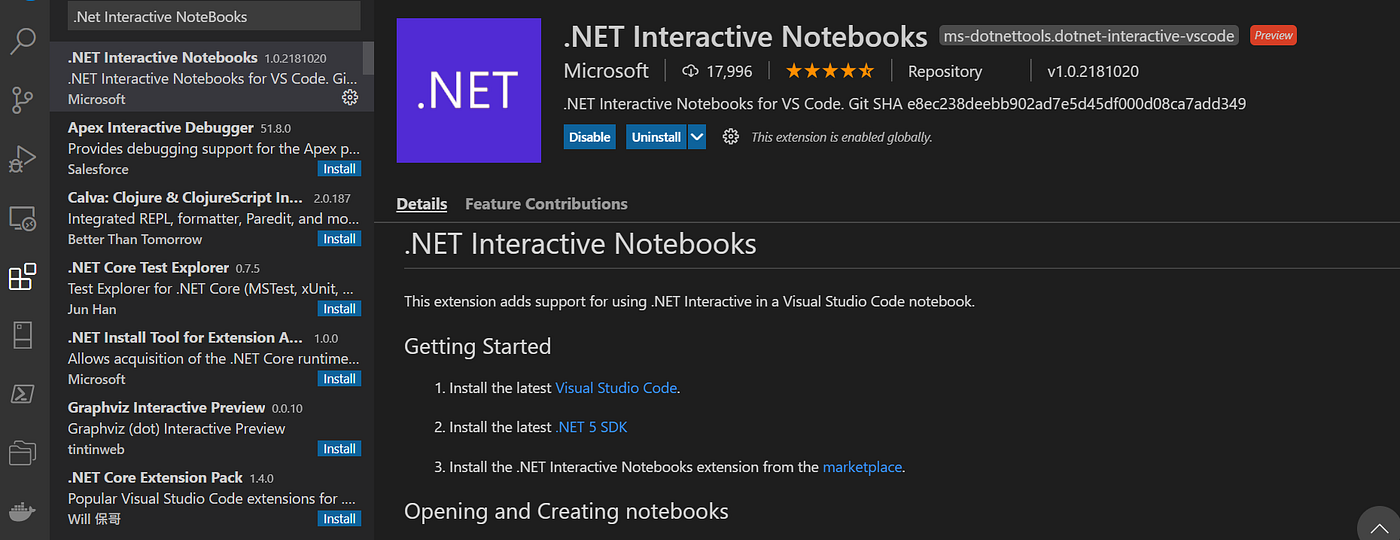Install .NET Install Tool for Extension Authors

[x=340, y=379]
